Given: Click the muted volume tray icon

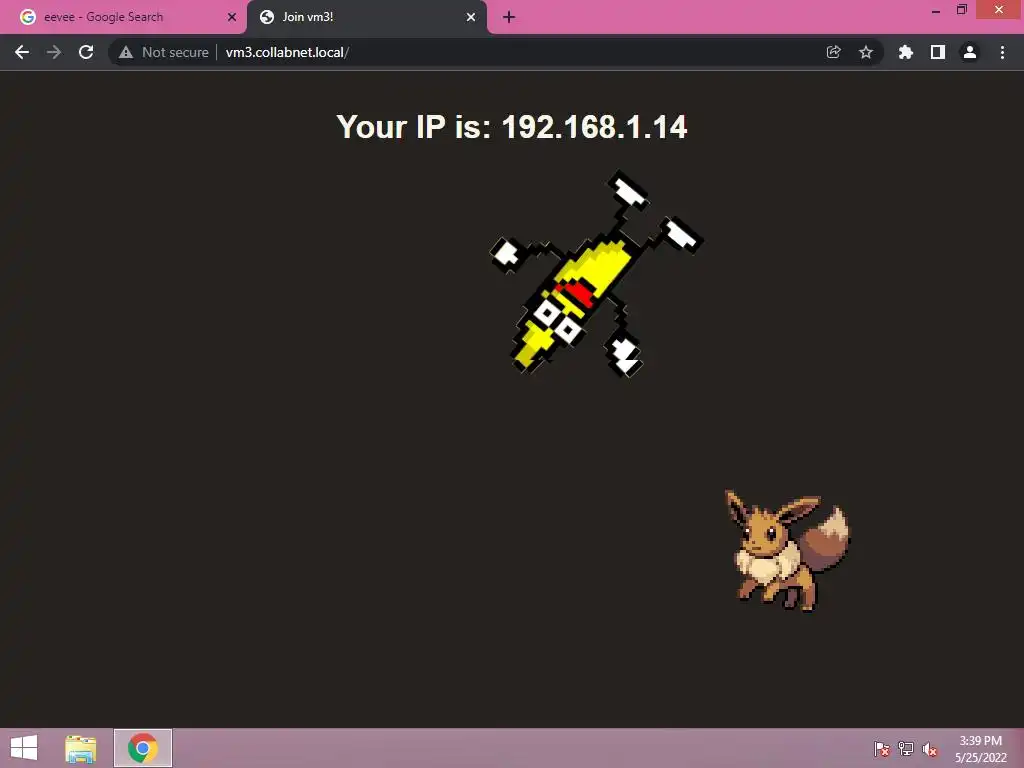Looking at the screenshot, I should pyautogui.click(x=930, y=749).
